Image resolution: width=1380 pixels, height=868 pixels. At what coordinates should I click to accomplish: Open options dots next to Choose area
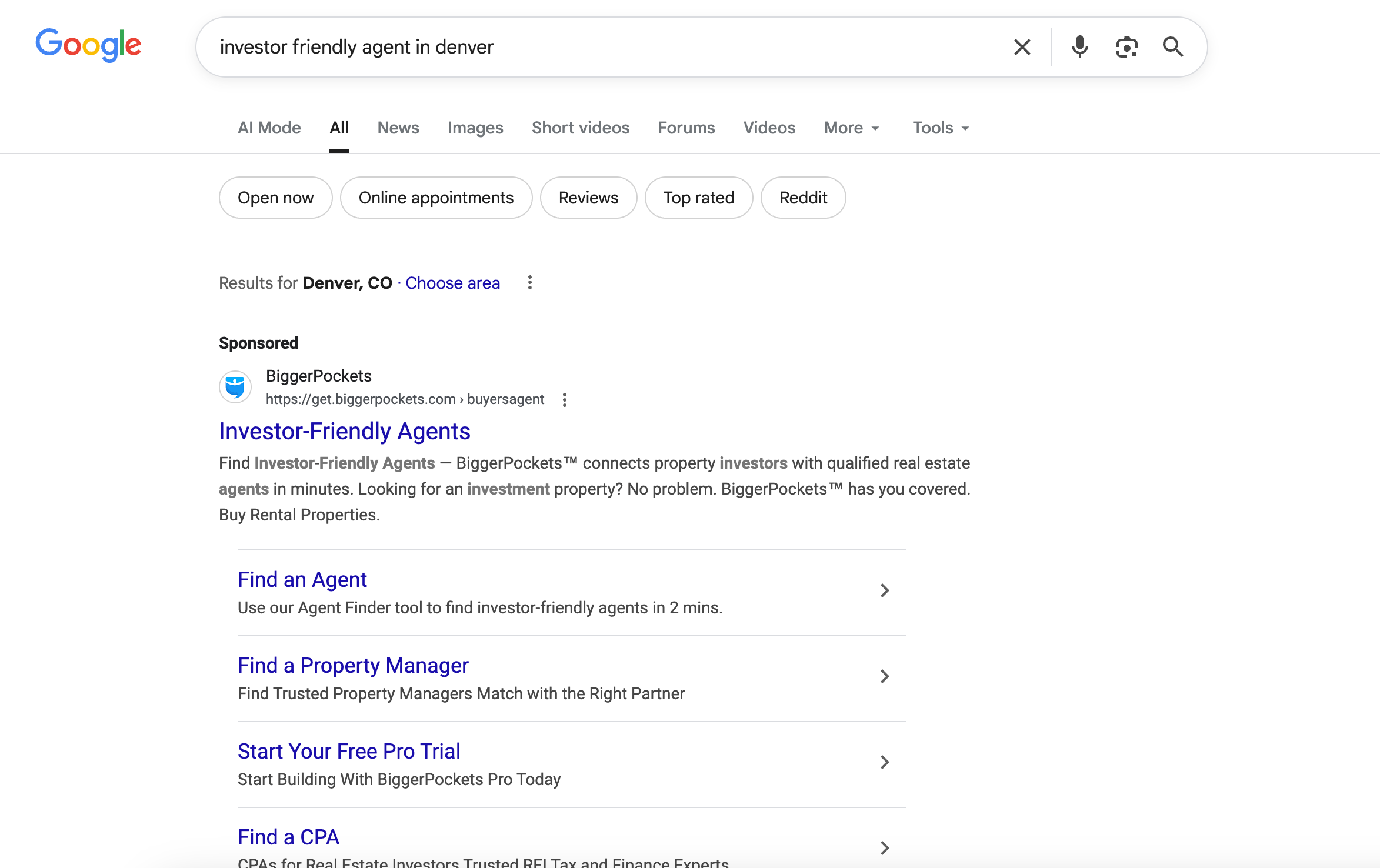530,283
